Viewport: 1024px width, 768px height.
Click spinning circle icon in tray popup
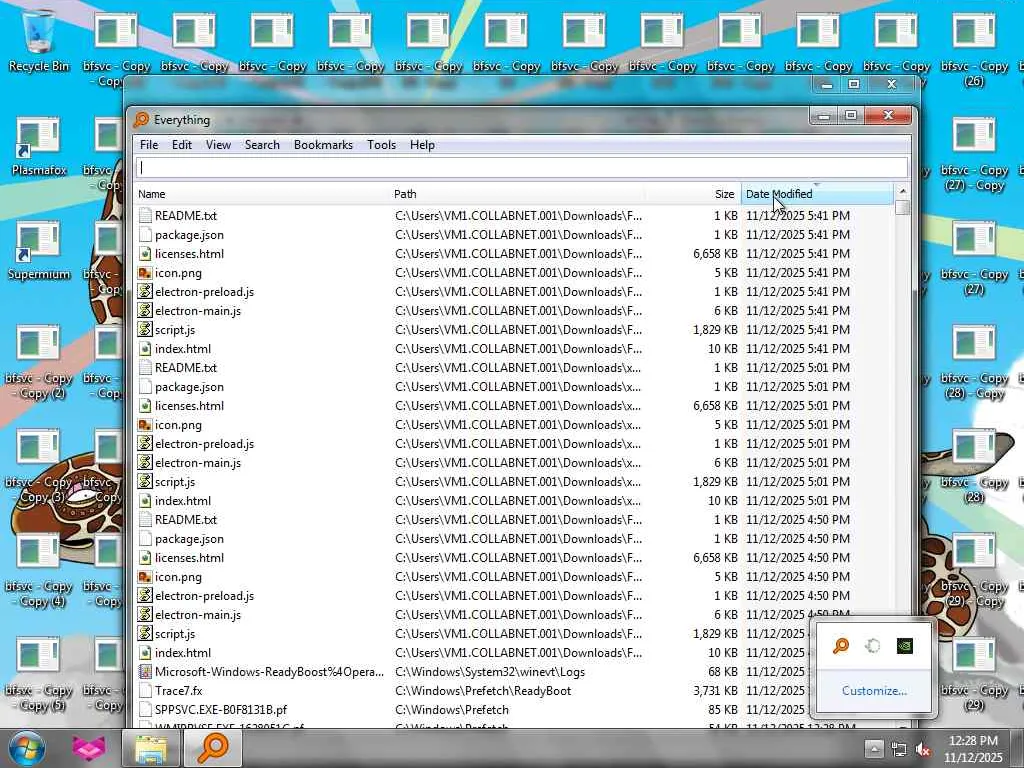[872, 646]
